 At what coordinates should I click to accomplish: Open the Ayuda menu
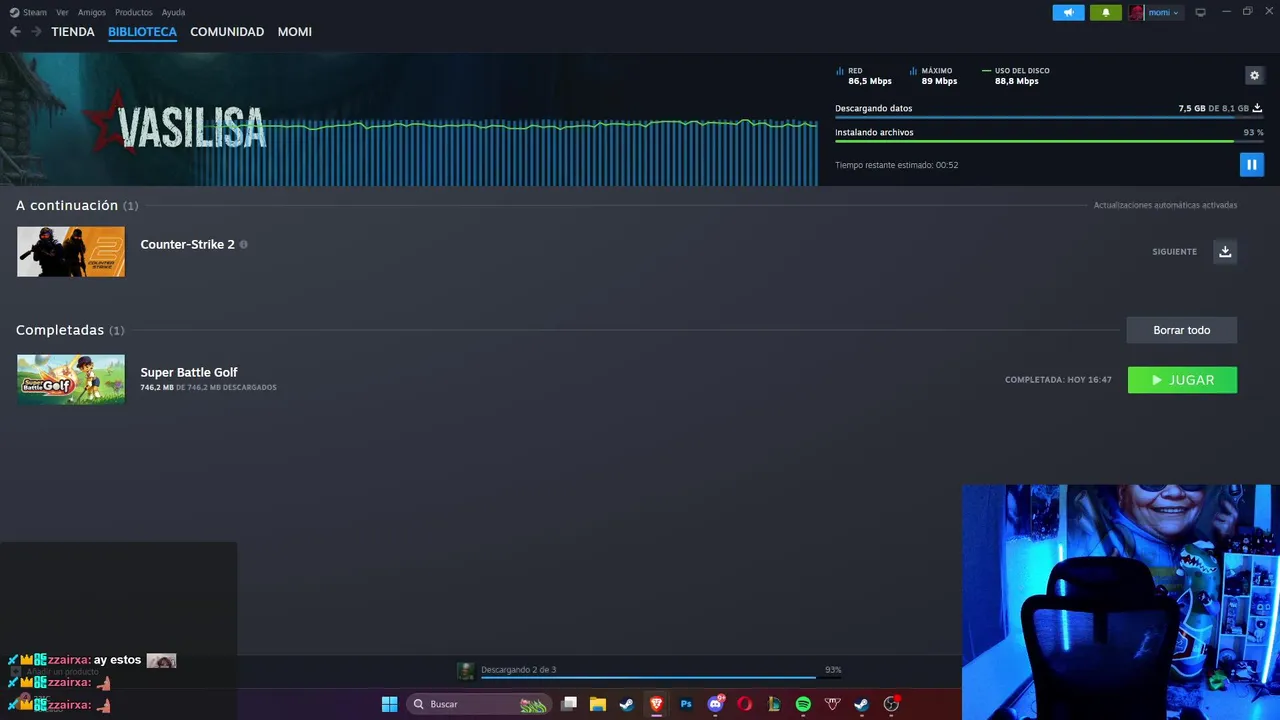point(173,12)
